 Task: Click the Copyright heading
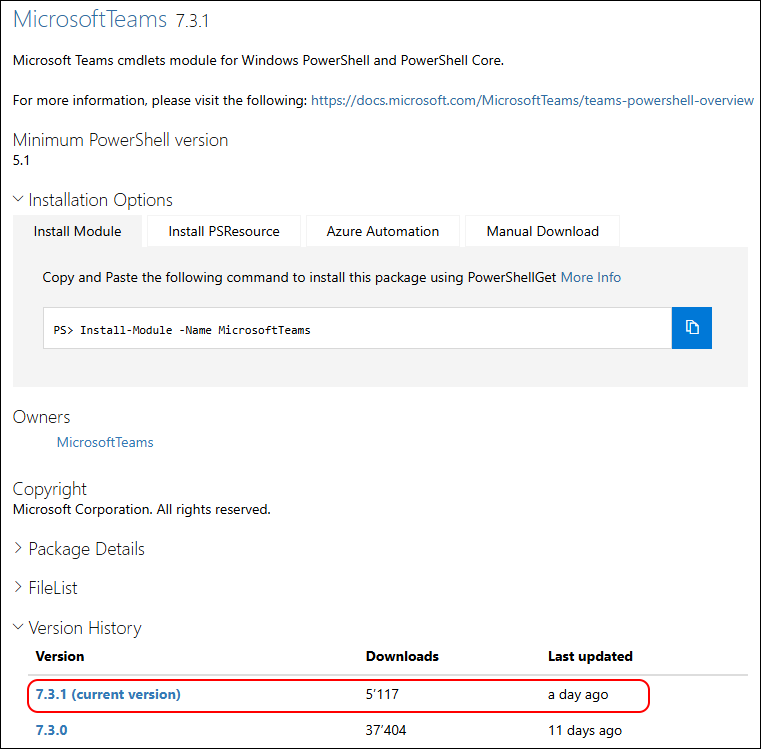pos(50,489)
